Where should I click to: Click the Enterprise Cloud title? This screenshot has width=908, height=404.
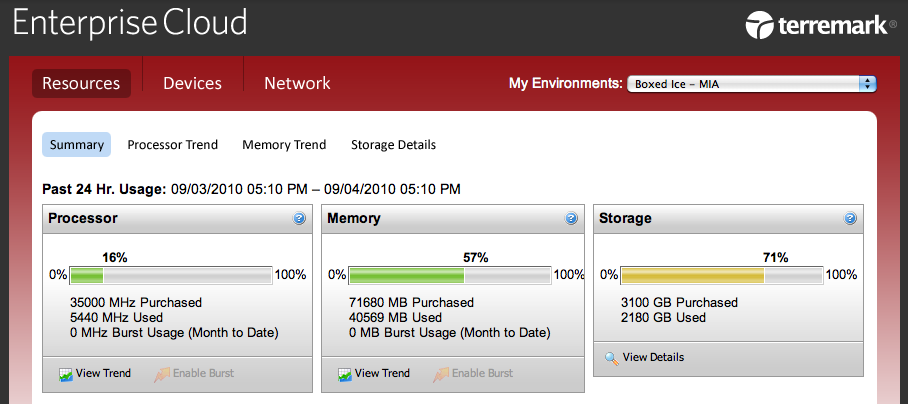130,24
